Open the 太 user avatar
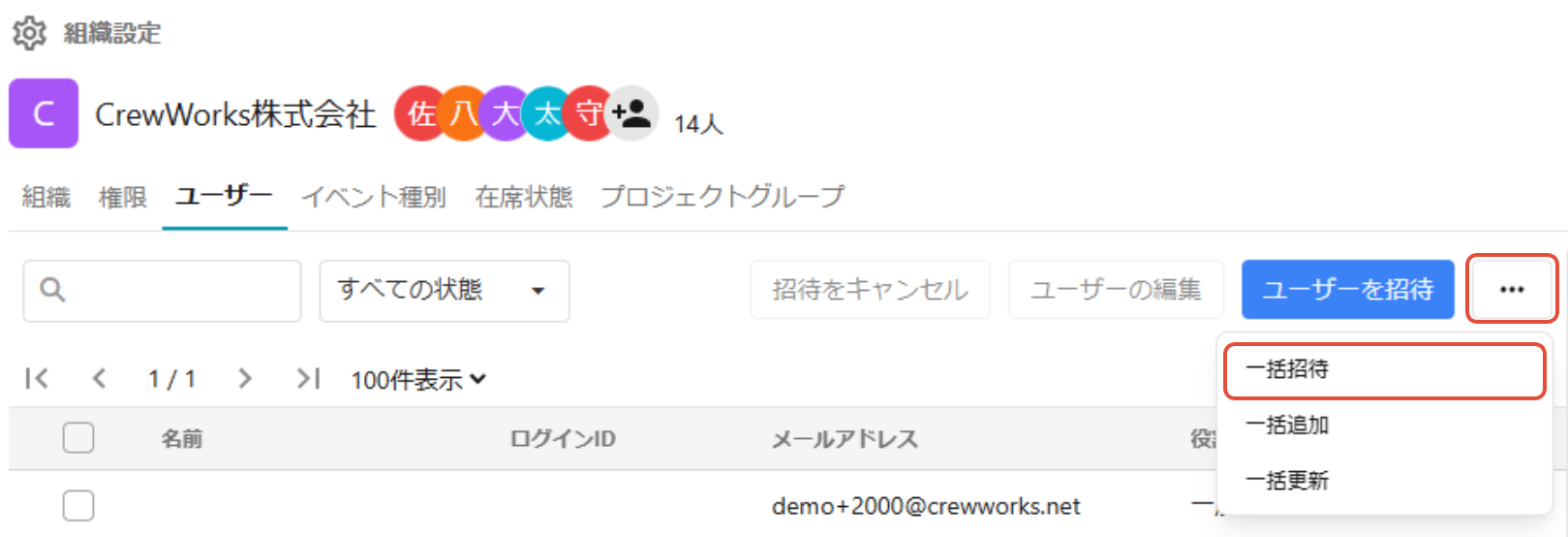This screenshot has height=537, width=1568. (547, 113)
